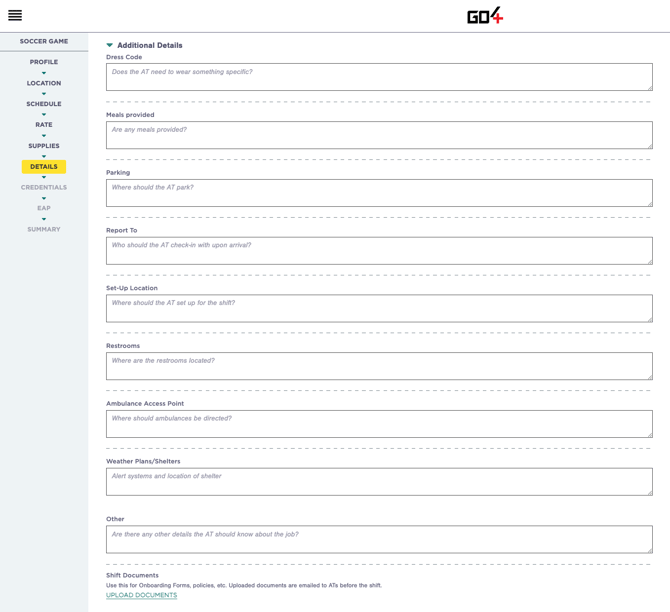
Task: Click the Upload Documents link
Action: [x=141, y=595]
